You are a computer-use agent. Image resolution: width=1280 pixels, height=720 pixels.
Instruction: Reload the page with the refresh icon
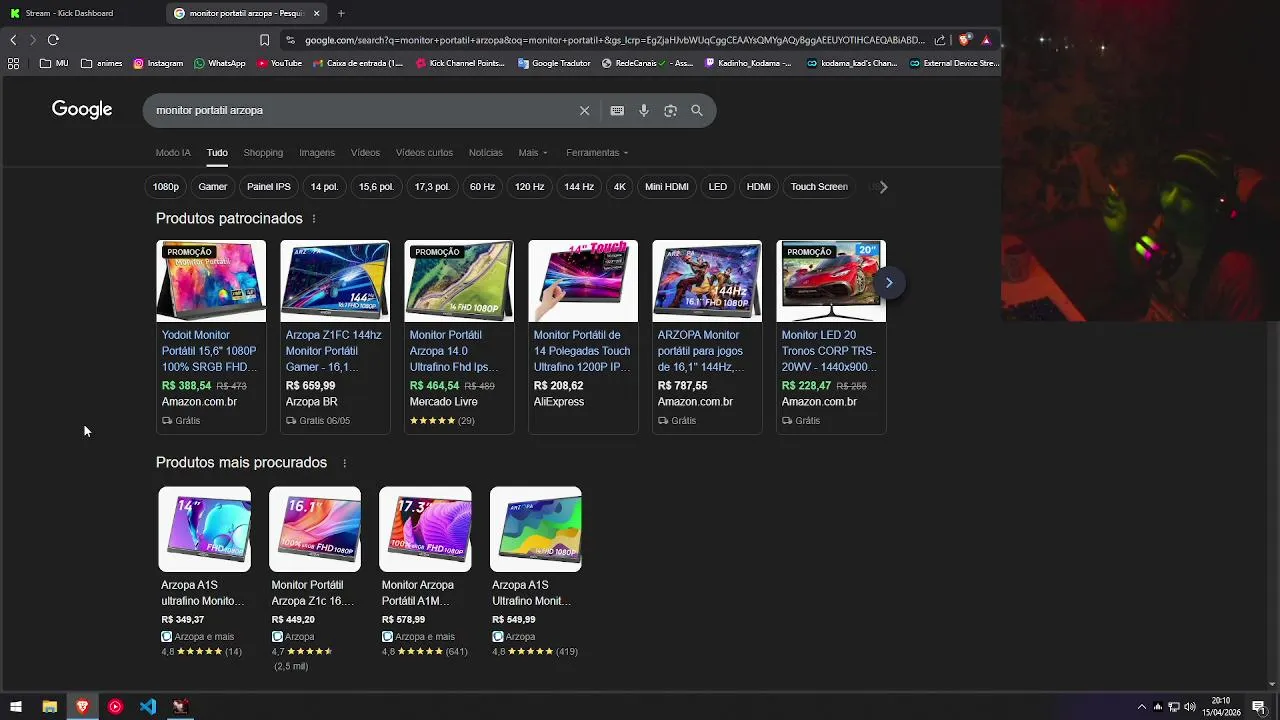[53, 40]
